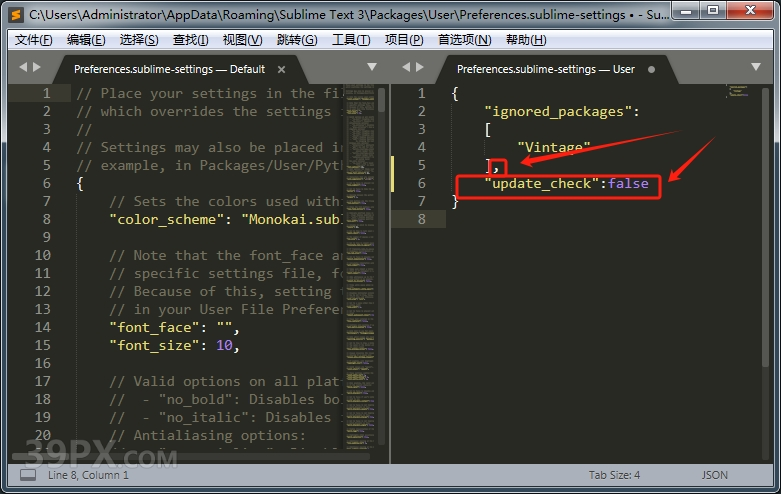
Task: Close the Default settings tab
Action: [x=281, y=70]
